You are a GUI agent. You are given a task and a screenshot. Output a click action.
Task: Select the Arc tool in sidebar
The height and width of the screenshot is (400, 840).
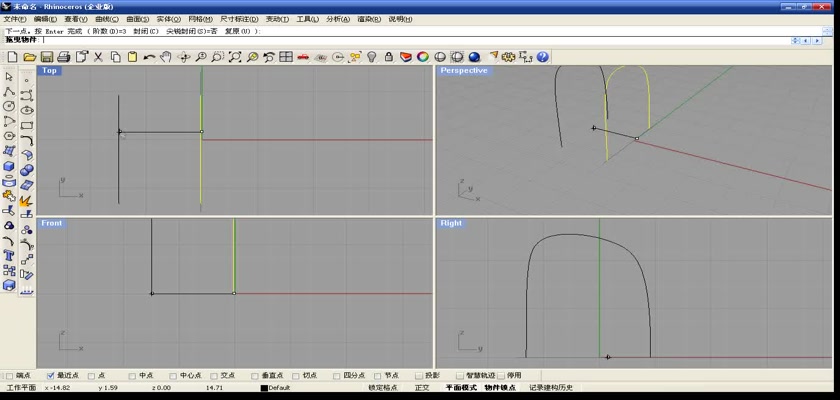click(9, 122)
